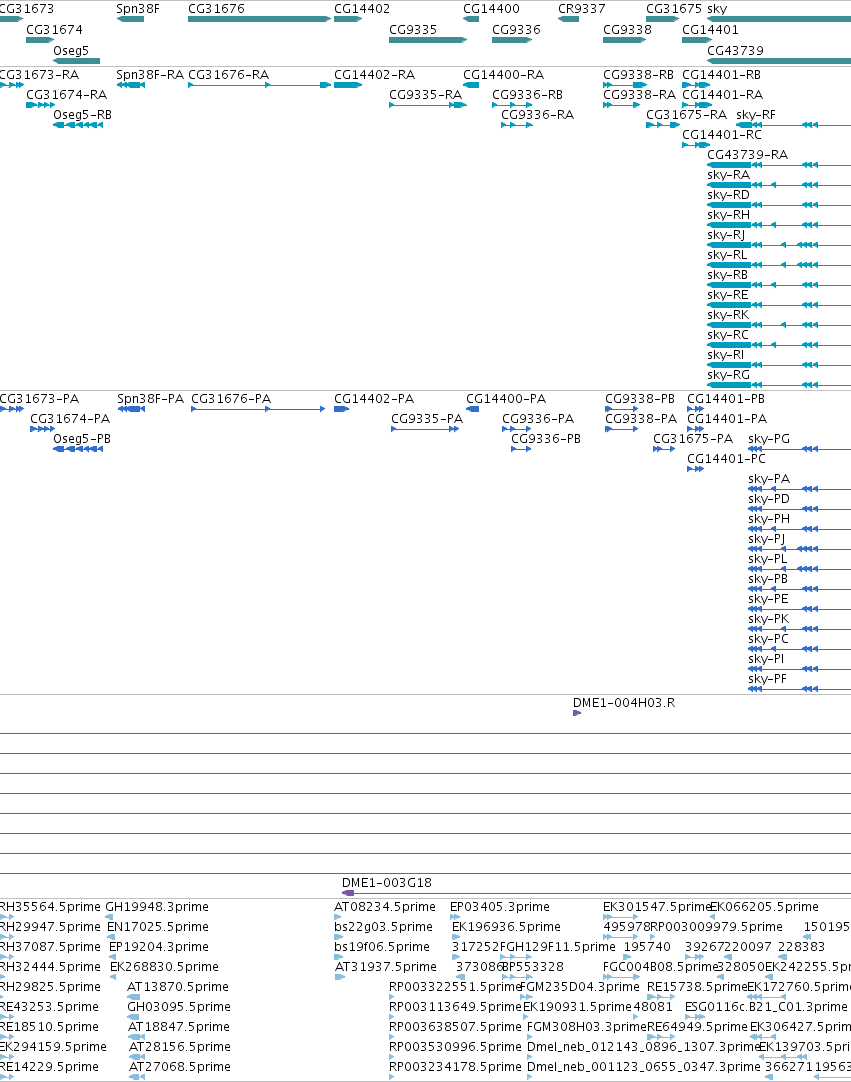The image size is (851, 1082).
Task: Select the Oseg5 gene feature
Action: tap(77, 61)
